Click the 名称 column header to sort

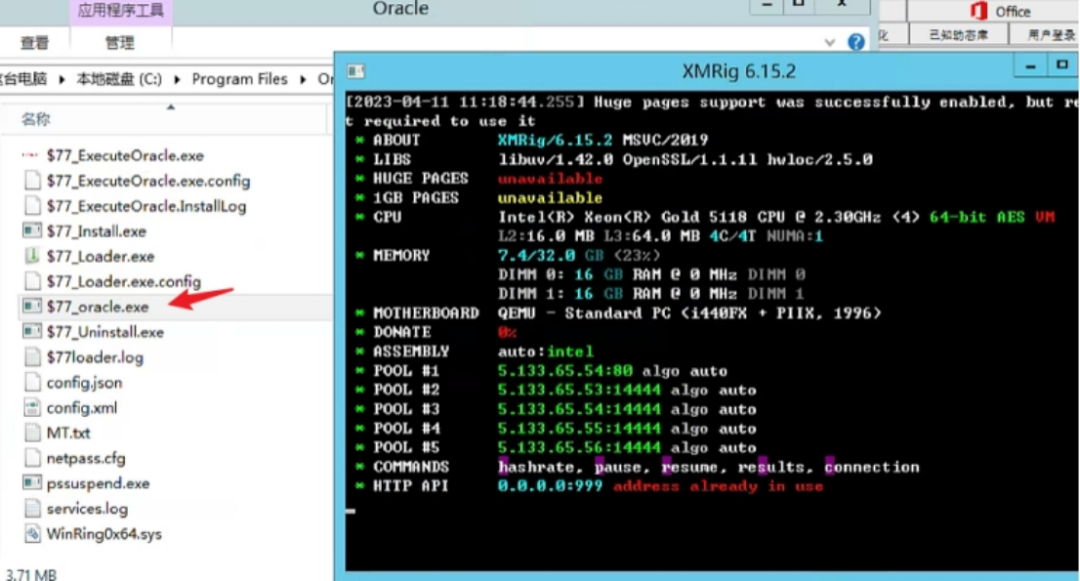point(35,119)
